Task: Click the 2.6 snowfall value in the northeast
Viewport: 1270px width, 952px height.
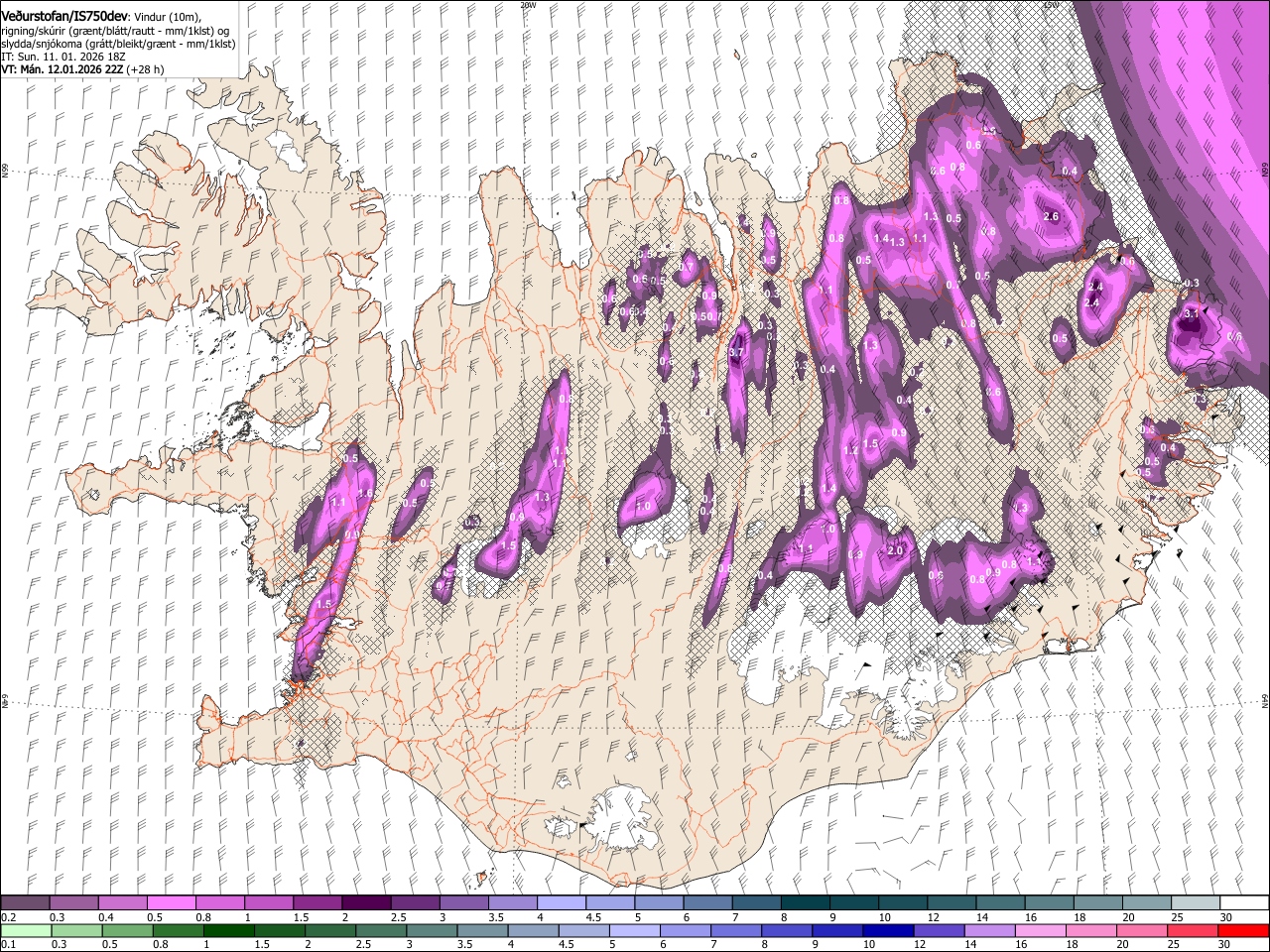Action: [x=1052, y=216]
